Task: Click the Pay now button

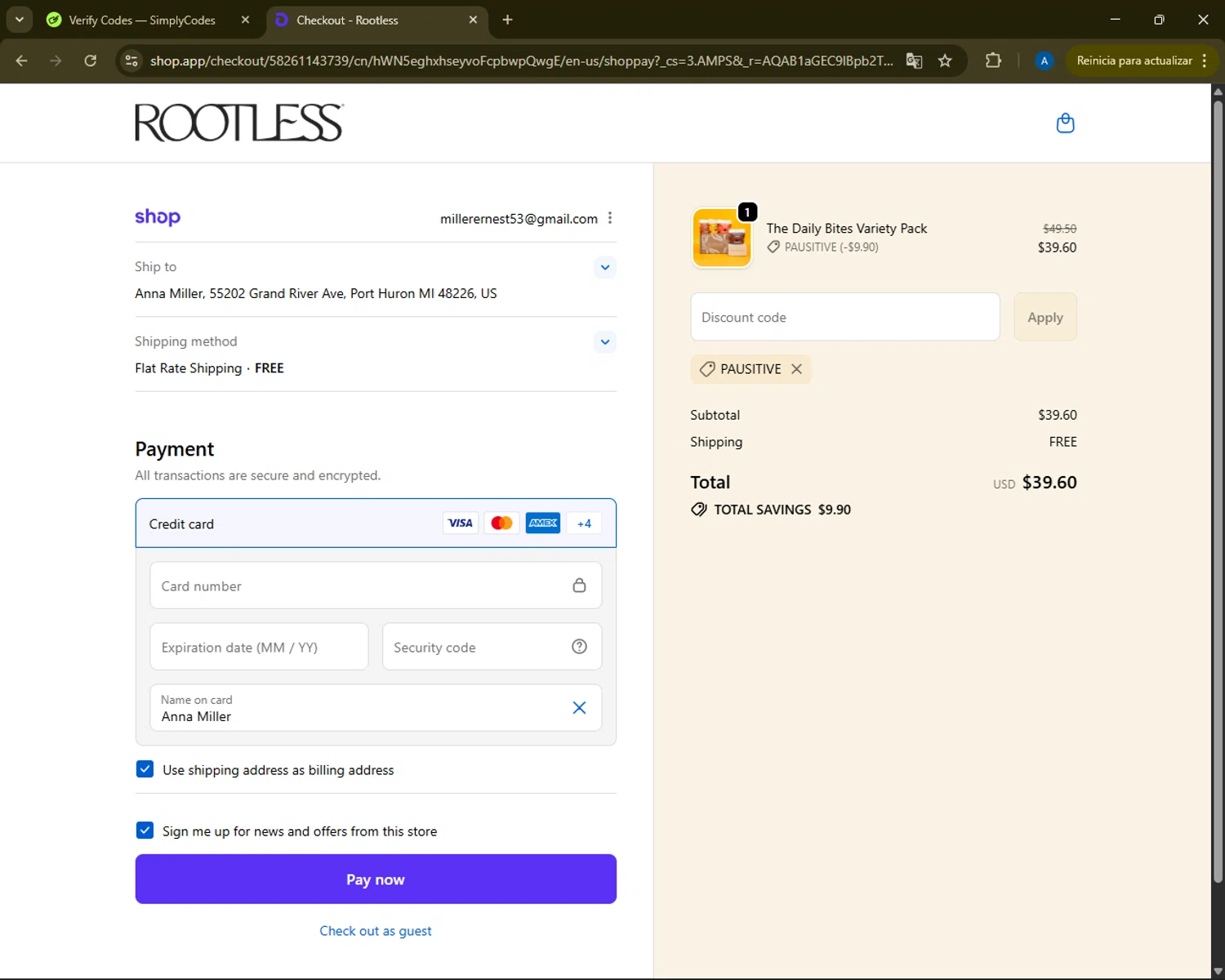Action: (x=376, y=880)
